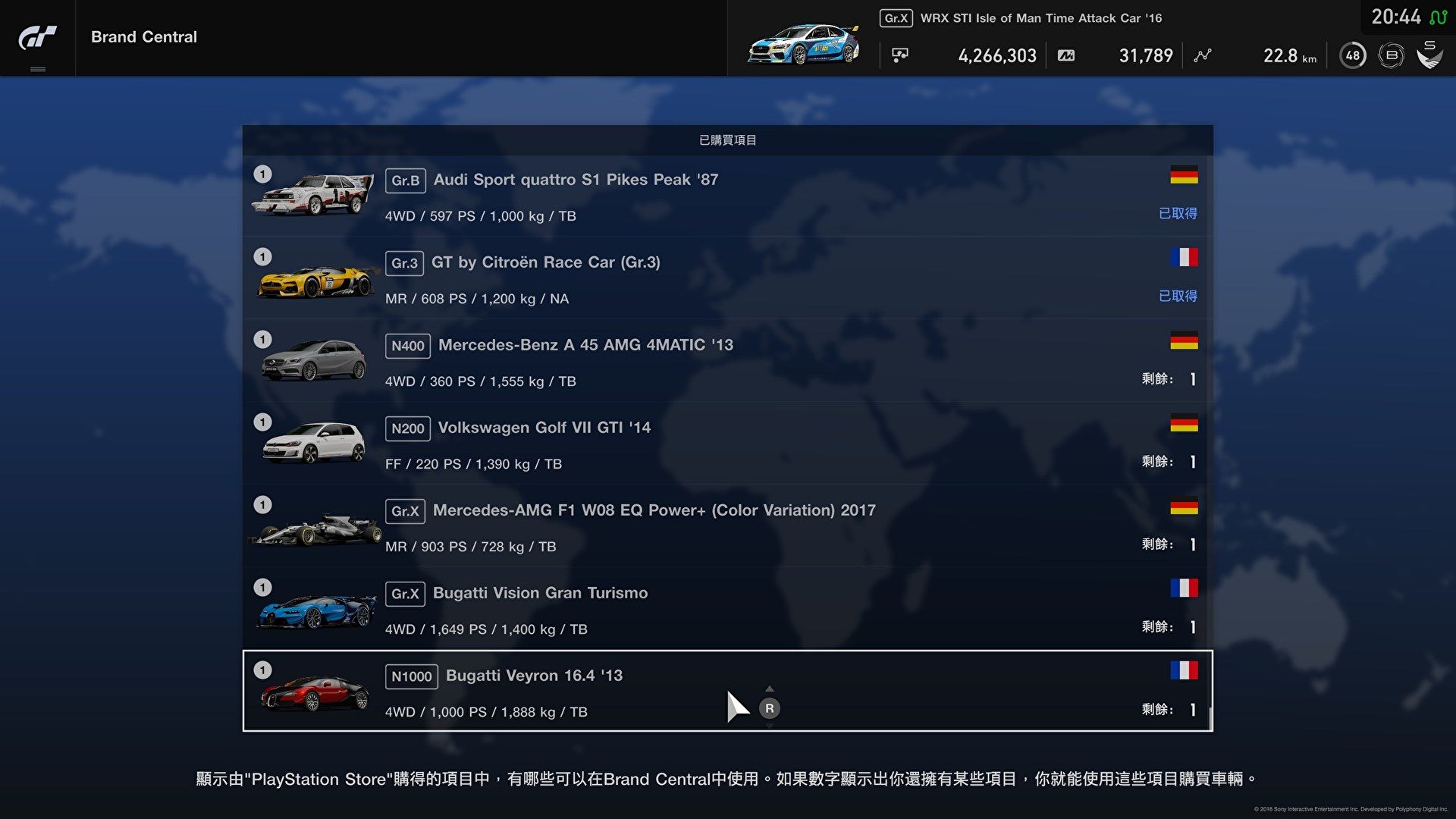Choose Volkswagen Golf VII GTI '14 title
This screenshot has width=1456, height=819.
coord(544,428)
